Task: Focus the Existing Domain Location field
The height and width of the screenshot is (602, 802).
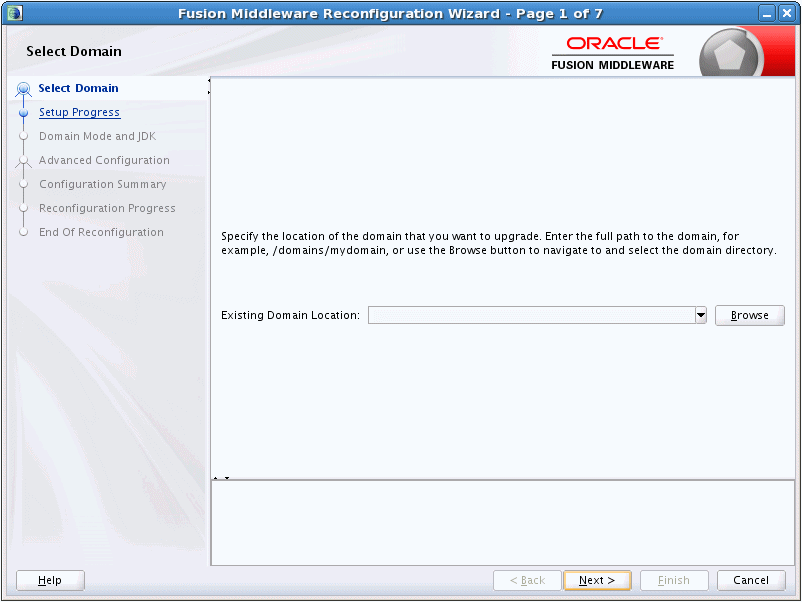Action: [x=531, y=315]
